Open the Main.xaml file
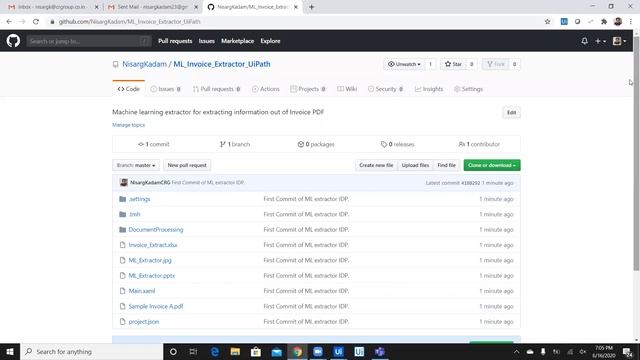This screenshot has height=360, width=640. pos(142,291)
